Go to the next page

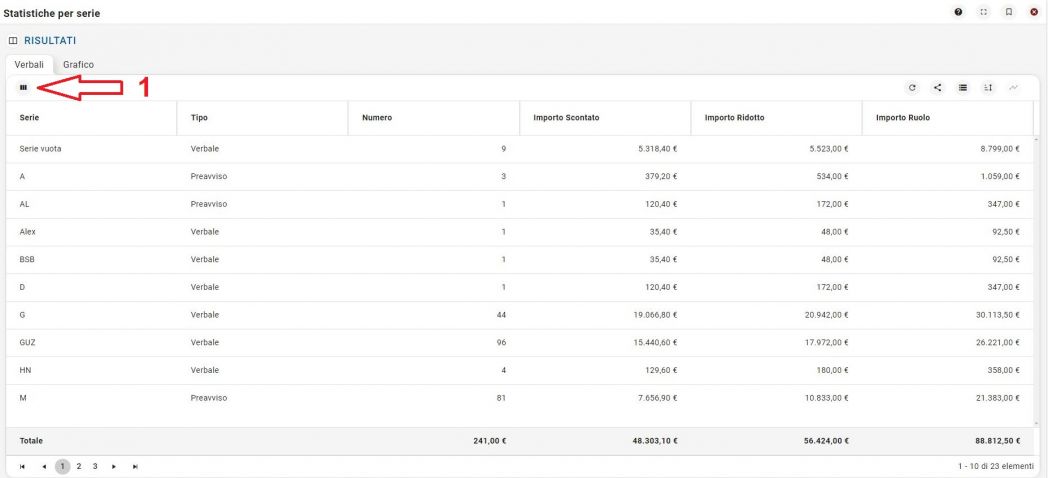[114, 467]
